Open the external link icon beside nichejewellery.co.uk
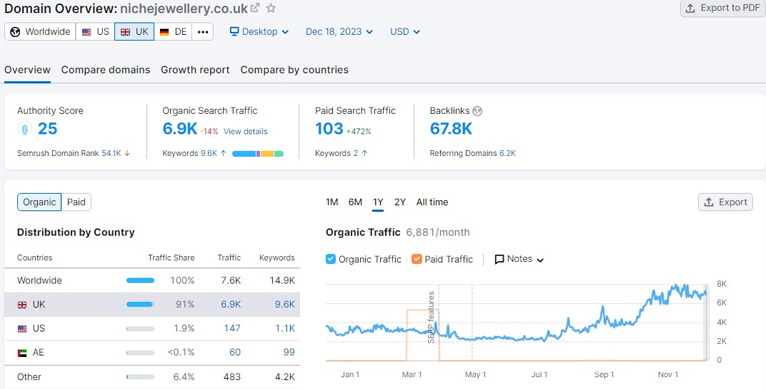766x389 pixels. [x=255, y=8]
